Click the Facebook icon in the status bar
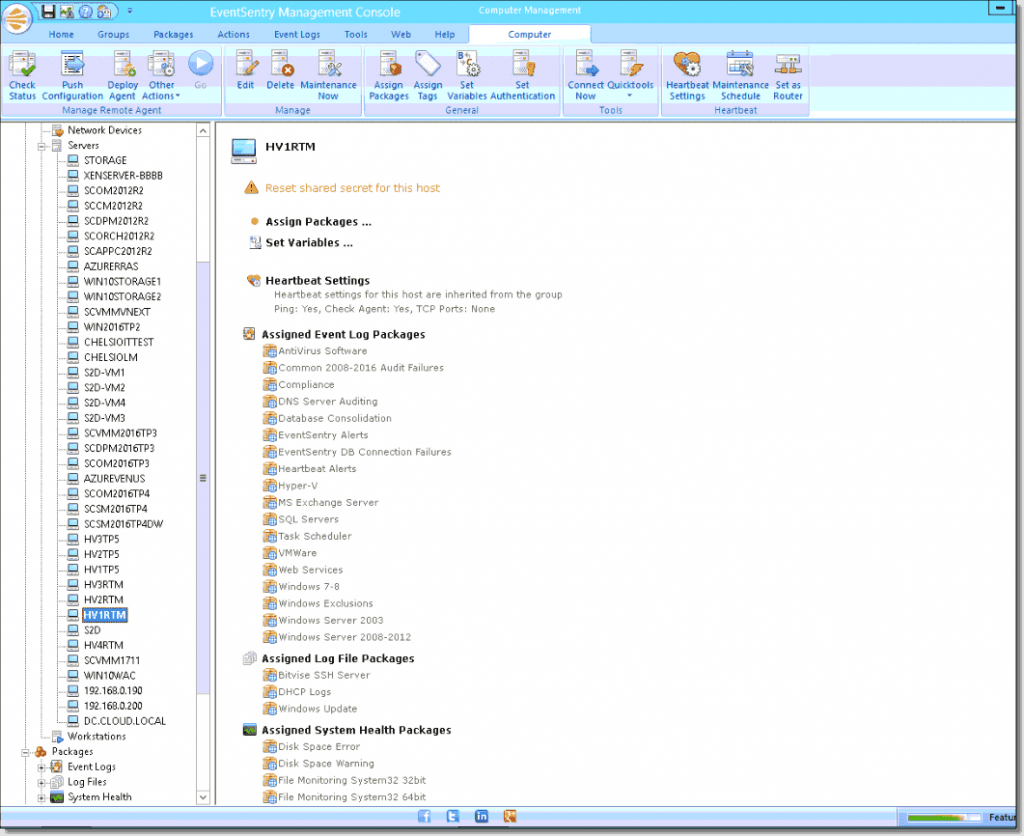Viewport: 1024px width, 836px height. (x=424, y=816)
